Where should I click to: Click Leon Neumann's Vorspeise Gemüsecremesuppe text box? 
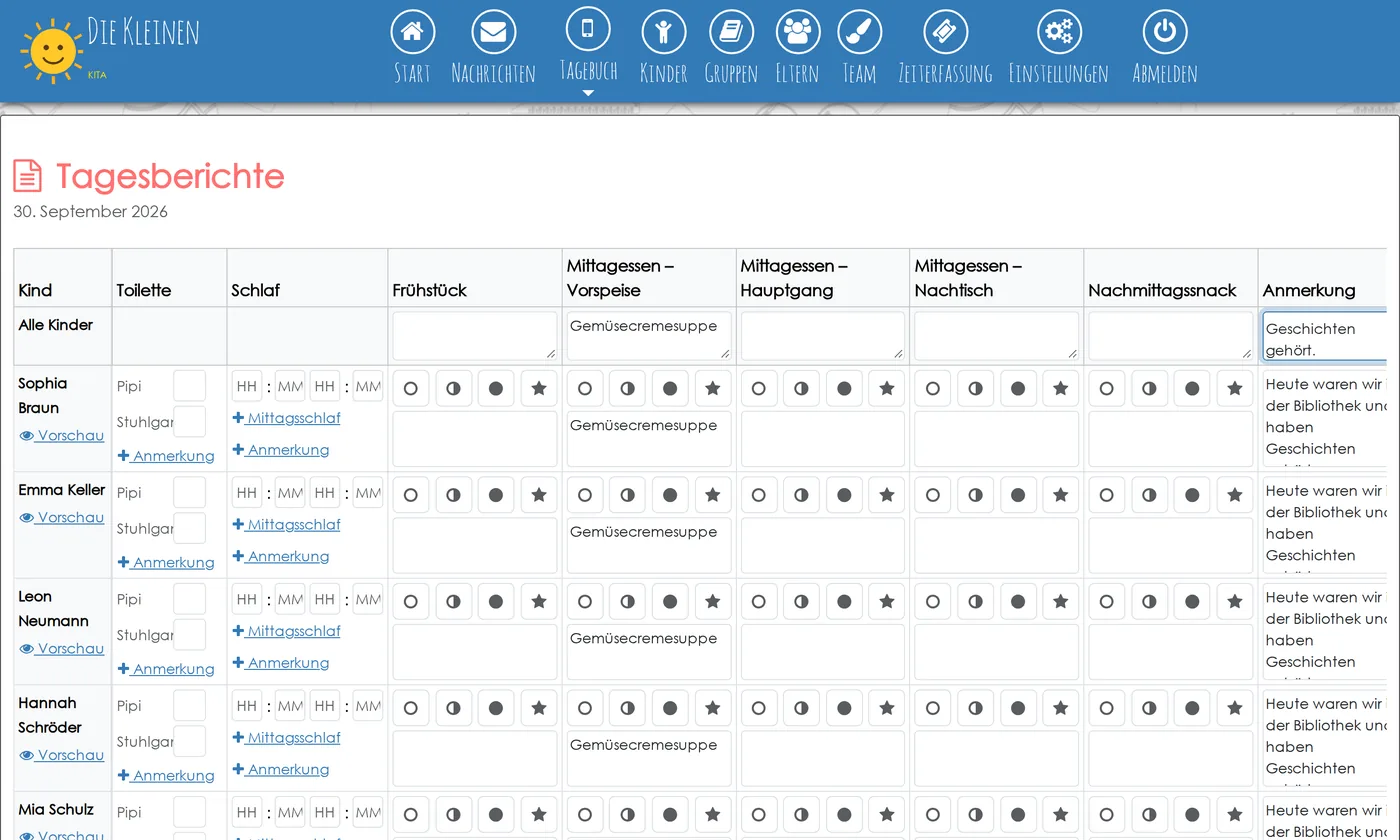649,652
